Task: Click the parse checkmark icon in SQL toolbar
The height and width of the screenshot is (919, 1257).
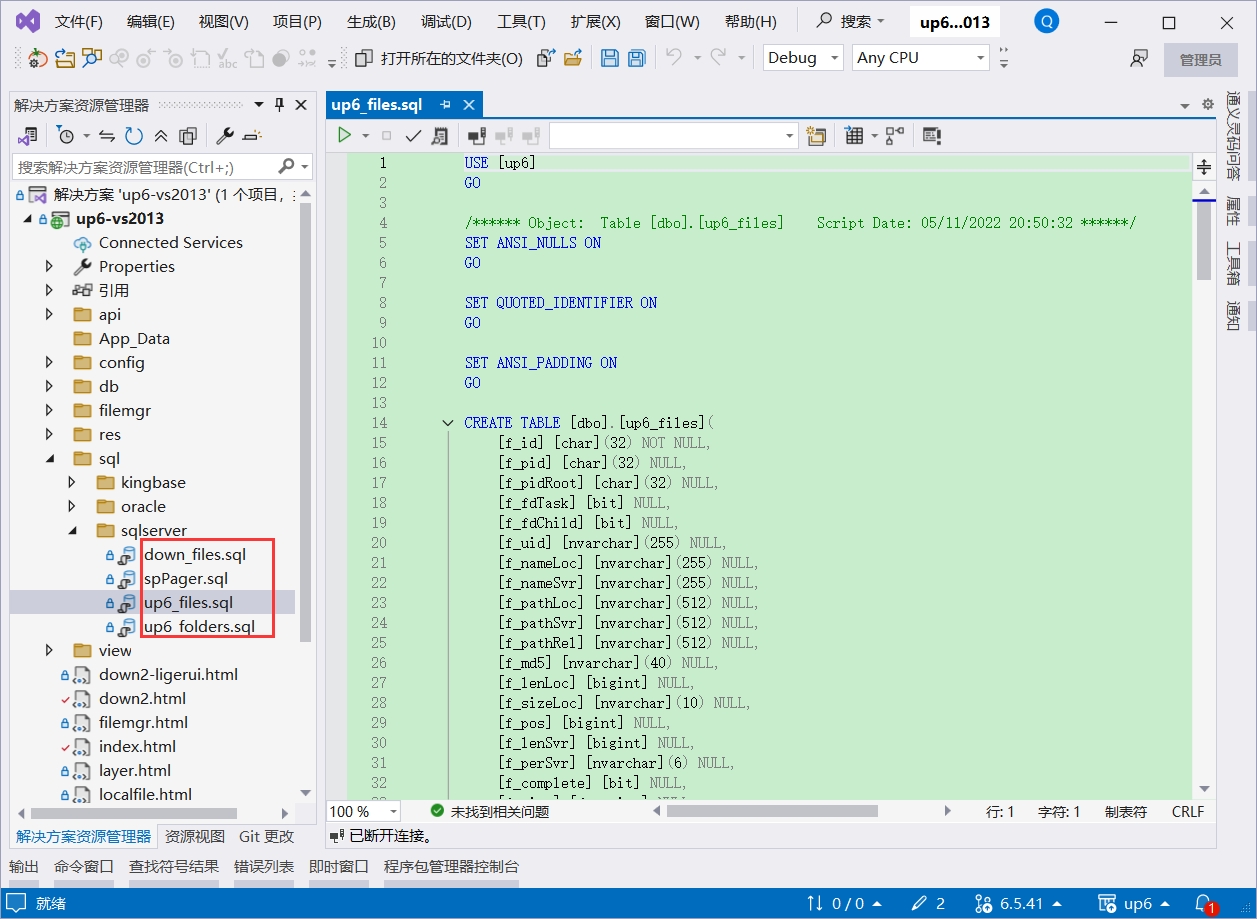Action: click(412, 135)
